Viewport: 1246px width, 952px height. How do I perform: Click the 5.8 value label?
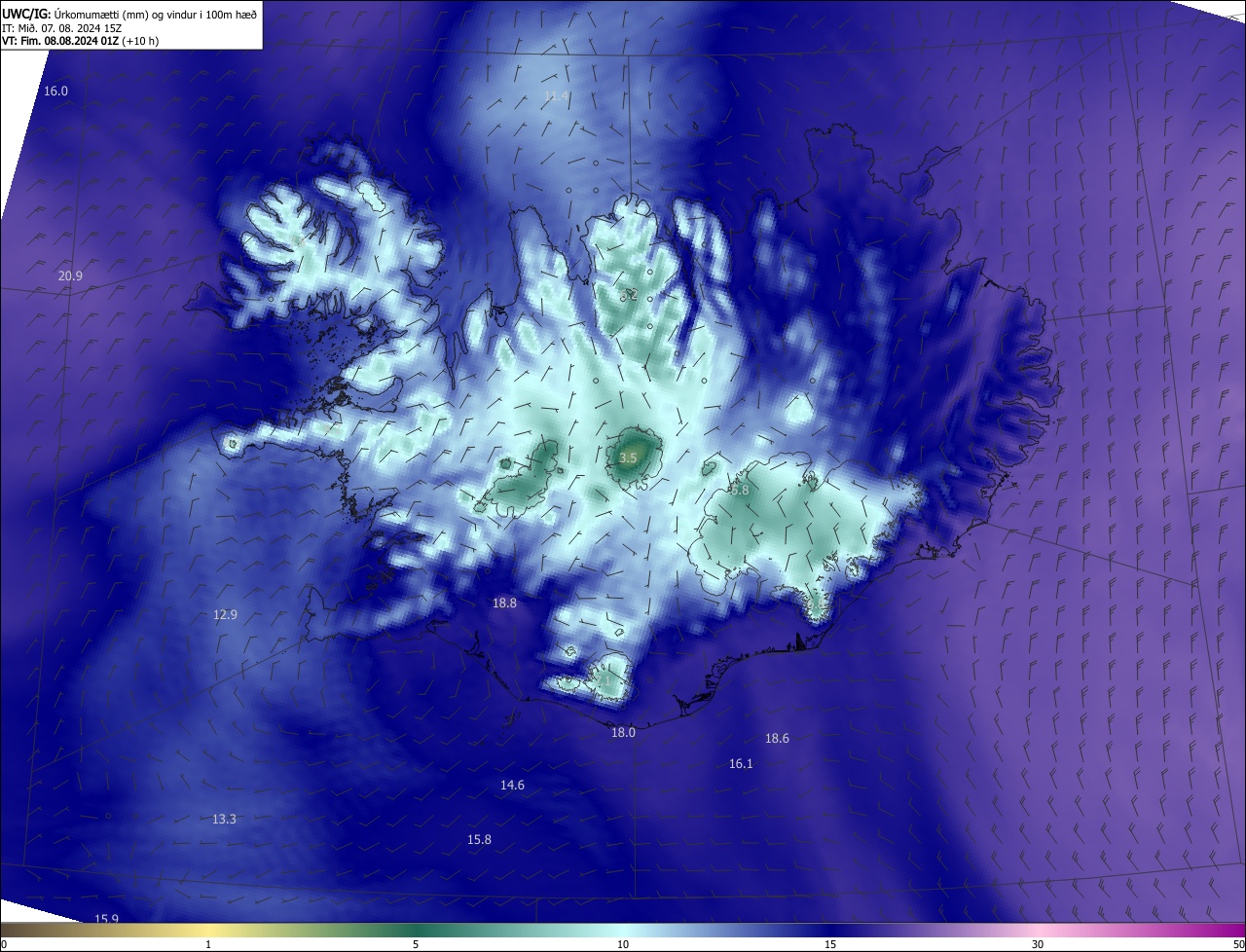point(740,491)
